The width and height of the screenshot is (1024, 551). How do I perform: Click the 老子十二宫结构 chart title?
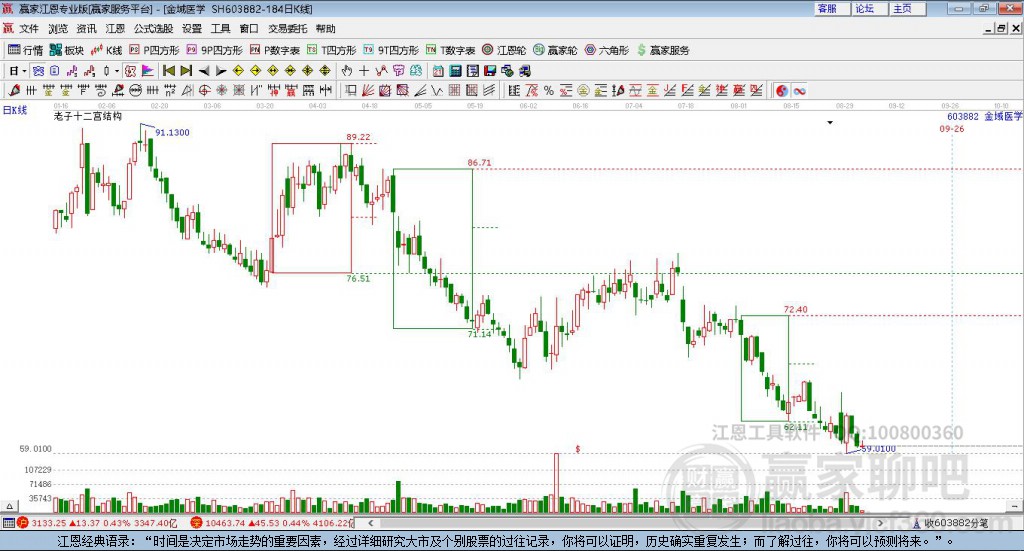(x=88, y=116)
